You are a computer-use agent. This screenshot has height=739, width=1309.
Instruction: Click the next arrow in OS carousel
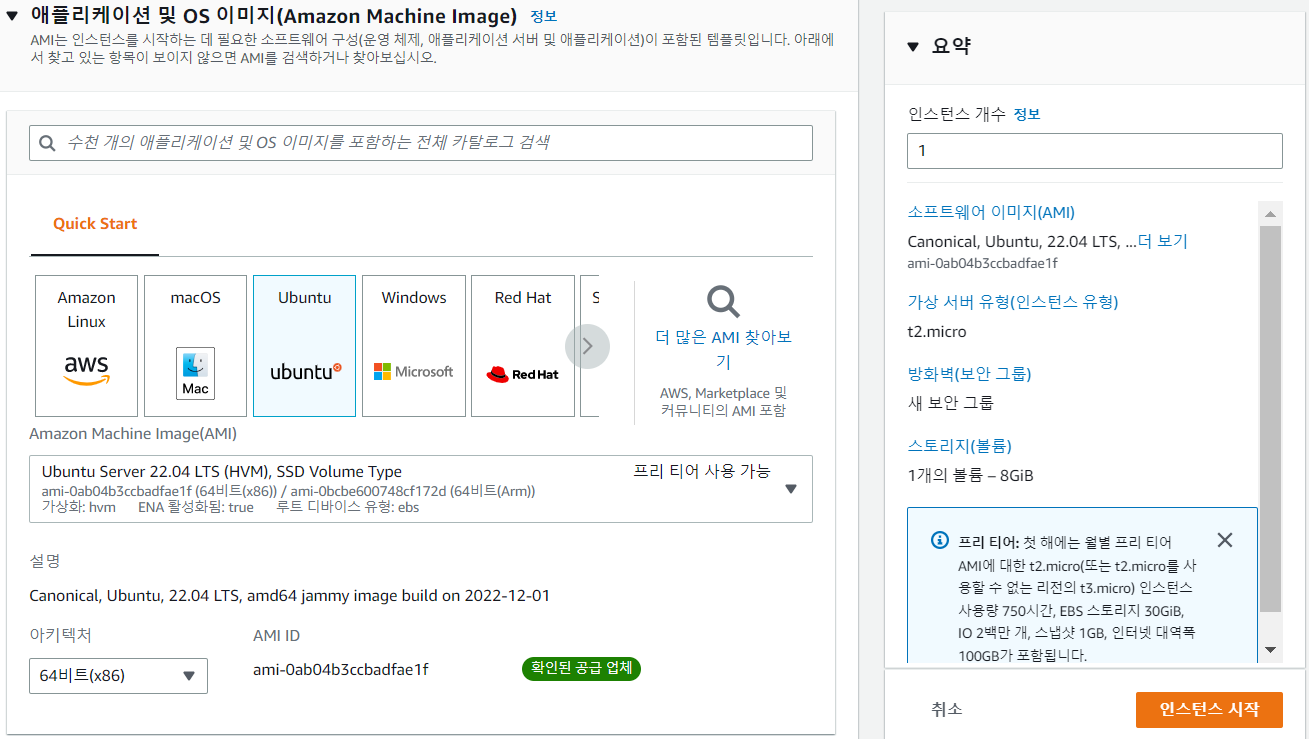(587, 346)
